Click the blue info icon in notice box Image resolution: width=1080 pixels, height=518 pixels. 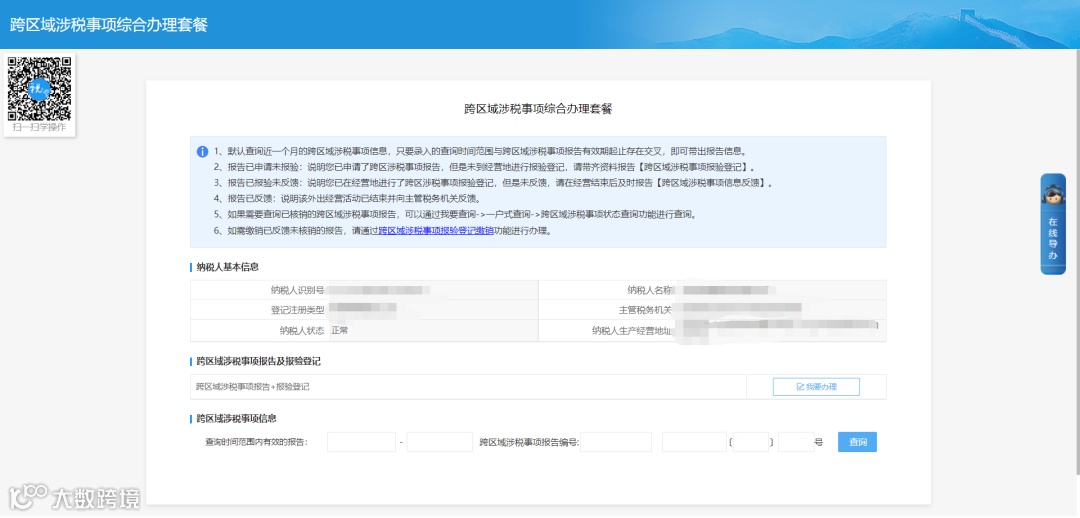point(202,152)
